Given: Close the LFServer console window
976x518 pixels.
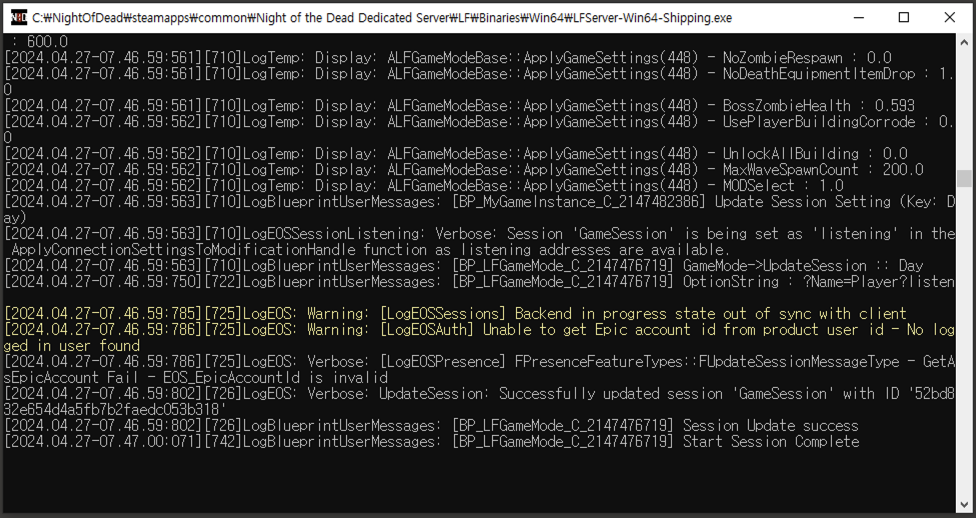Looking at the screenshot, I should [949, 17].
